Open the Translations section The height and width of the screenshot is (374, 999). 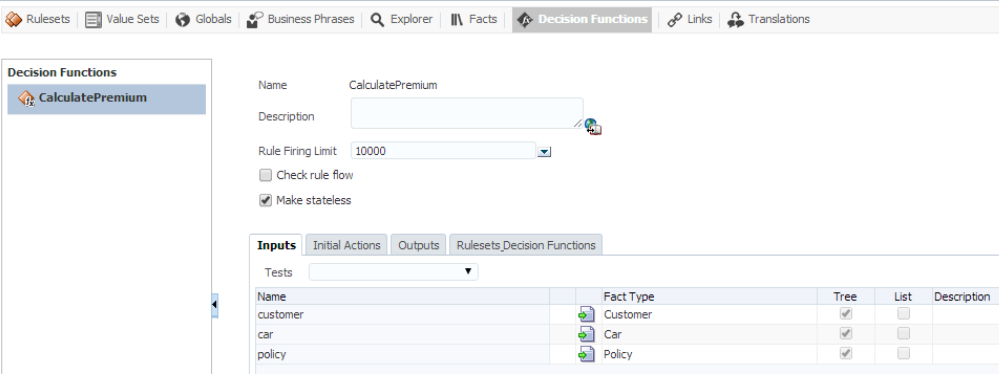[769, 20]
